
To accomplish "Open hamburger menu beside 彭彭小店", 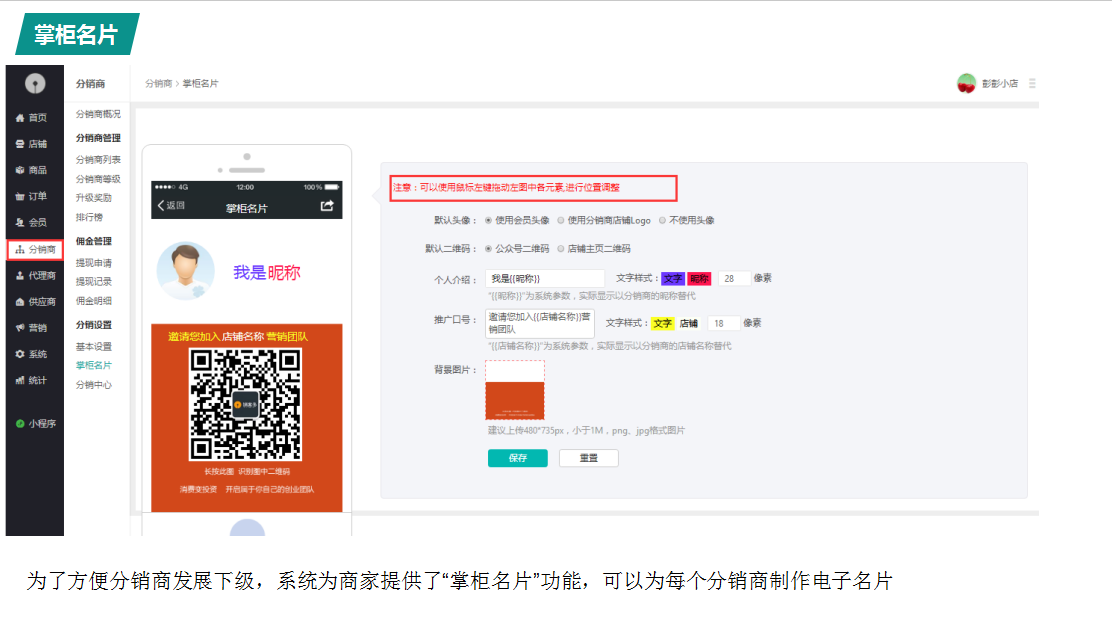I will (x=1032, y=84).
